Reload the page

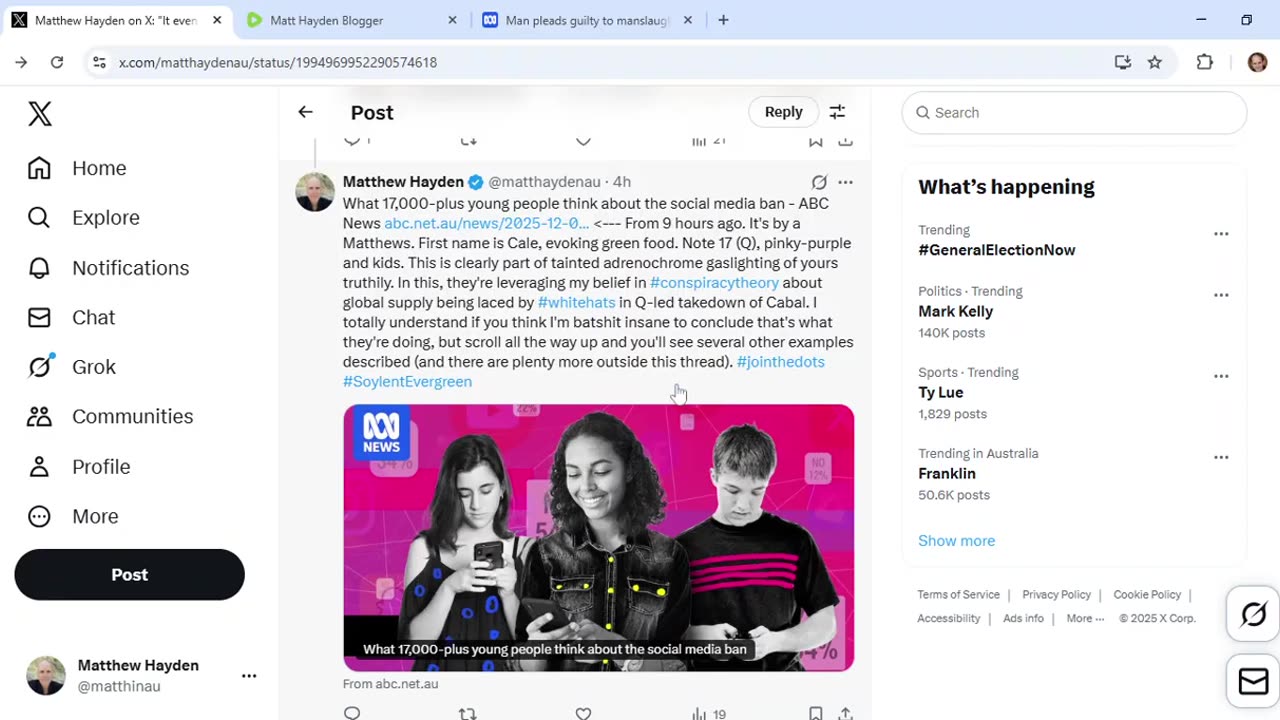[57, 62]
